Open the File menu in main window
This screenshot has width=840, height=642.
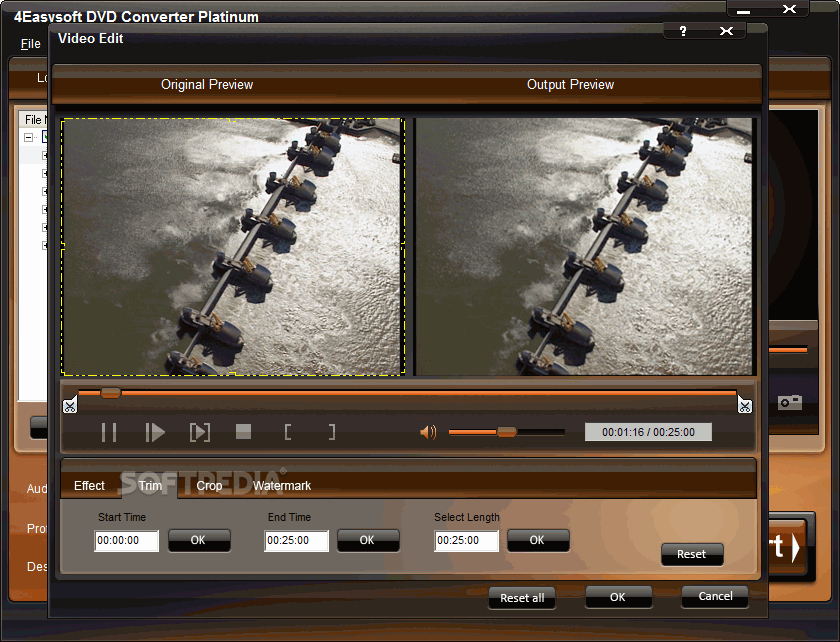31,44
